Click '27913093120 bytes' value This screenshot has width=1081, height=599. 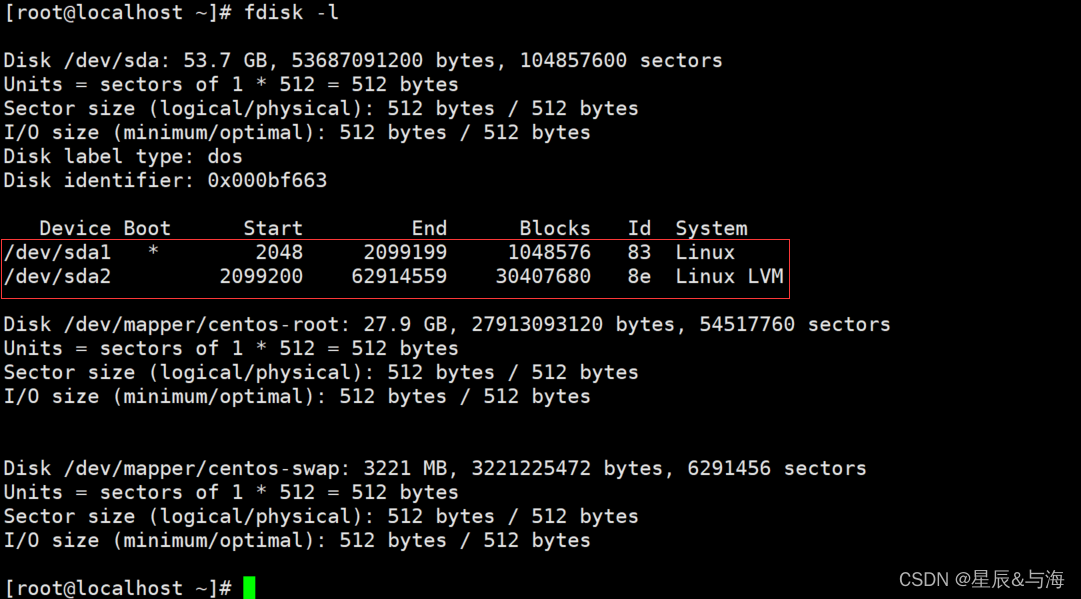[x=573, y=324]
